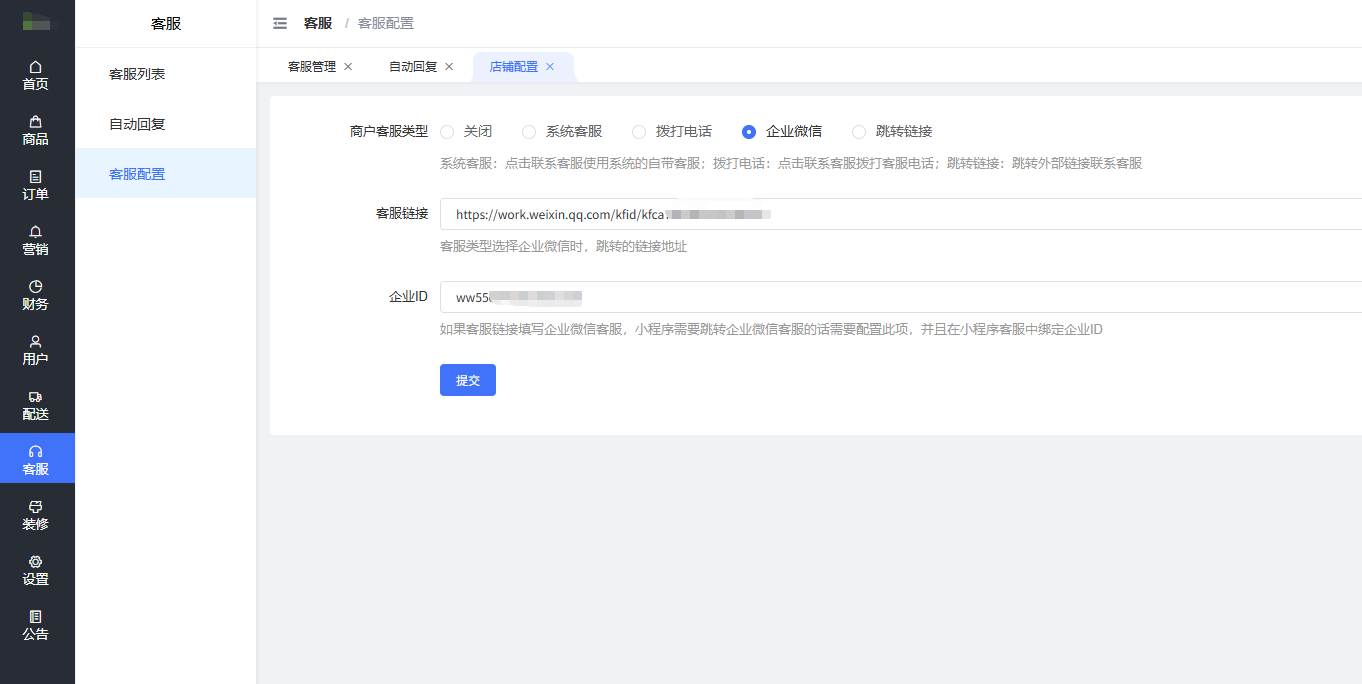Open the 营销 marketing bell icon

tap(36, 232)
